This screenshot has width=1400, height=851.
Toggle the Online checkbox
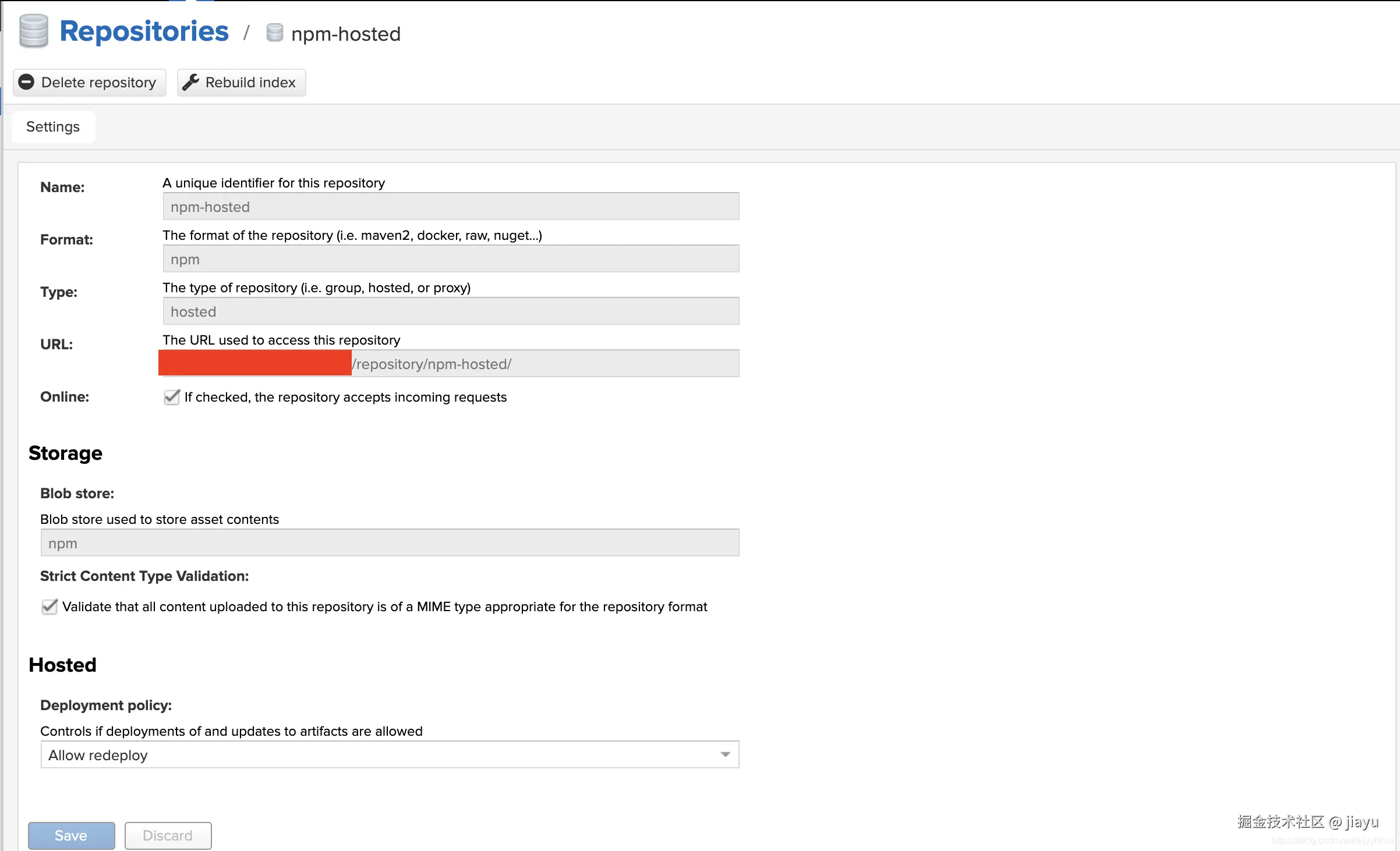[171, 397]
